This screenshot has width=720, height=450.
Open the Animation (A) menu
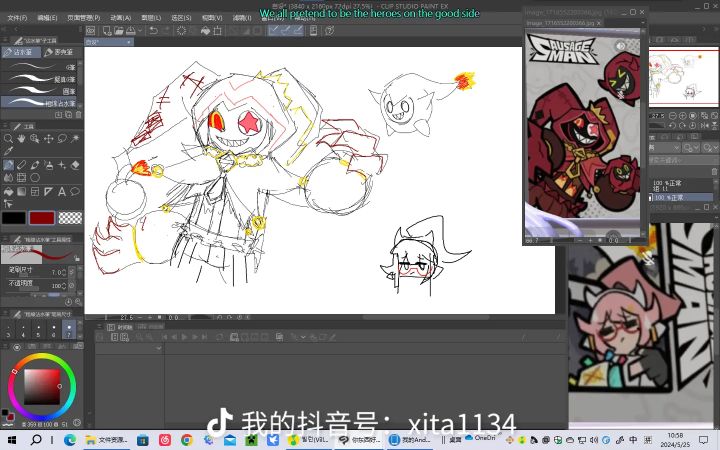click(x=120, y=18)
